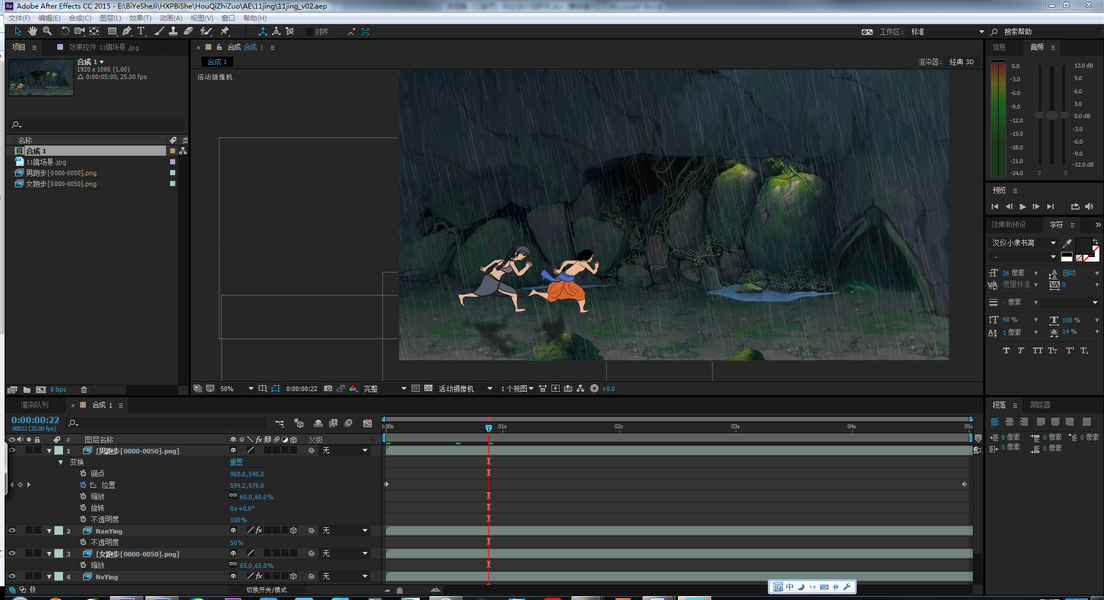
Task: Click the new folder icon in Project panel
Action: point(27,389)
